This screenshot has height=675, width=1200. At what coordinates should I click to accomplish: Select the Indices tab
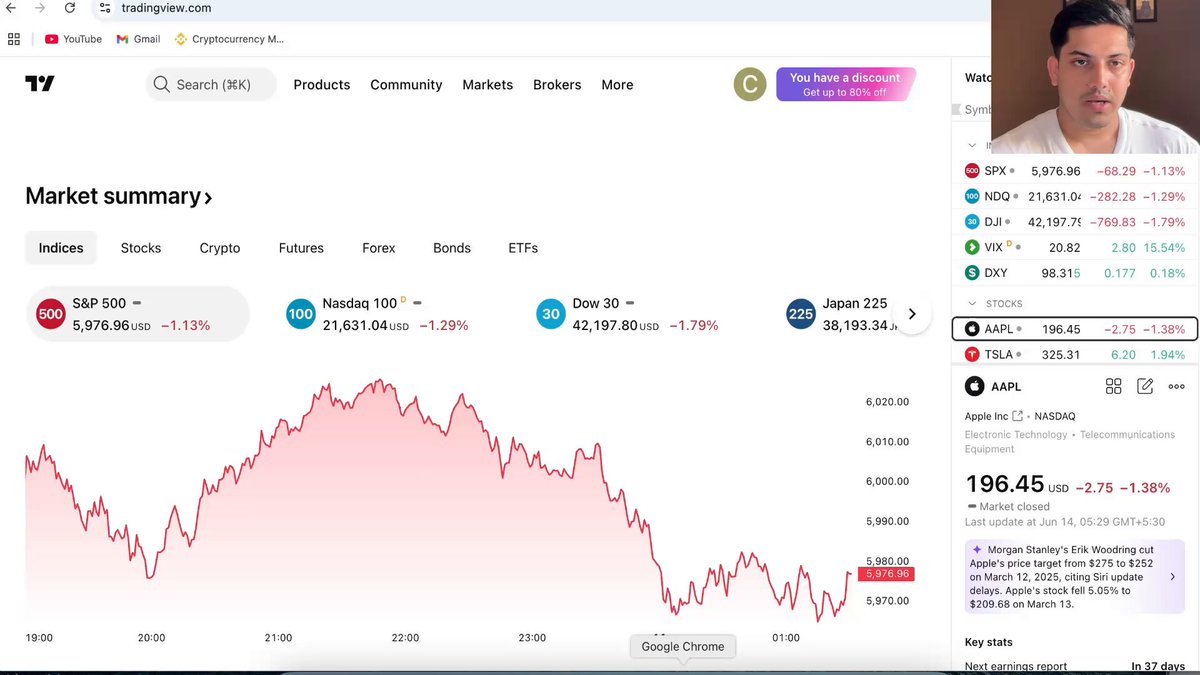pyautogui.click(x=61, y=248)
